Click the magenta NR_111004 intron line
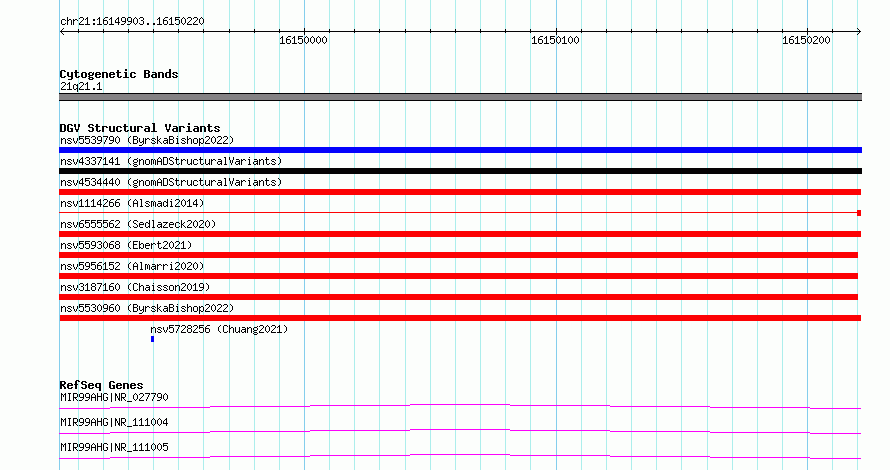 (x=460, y=431)
